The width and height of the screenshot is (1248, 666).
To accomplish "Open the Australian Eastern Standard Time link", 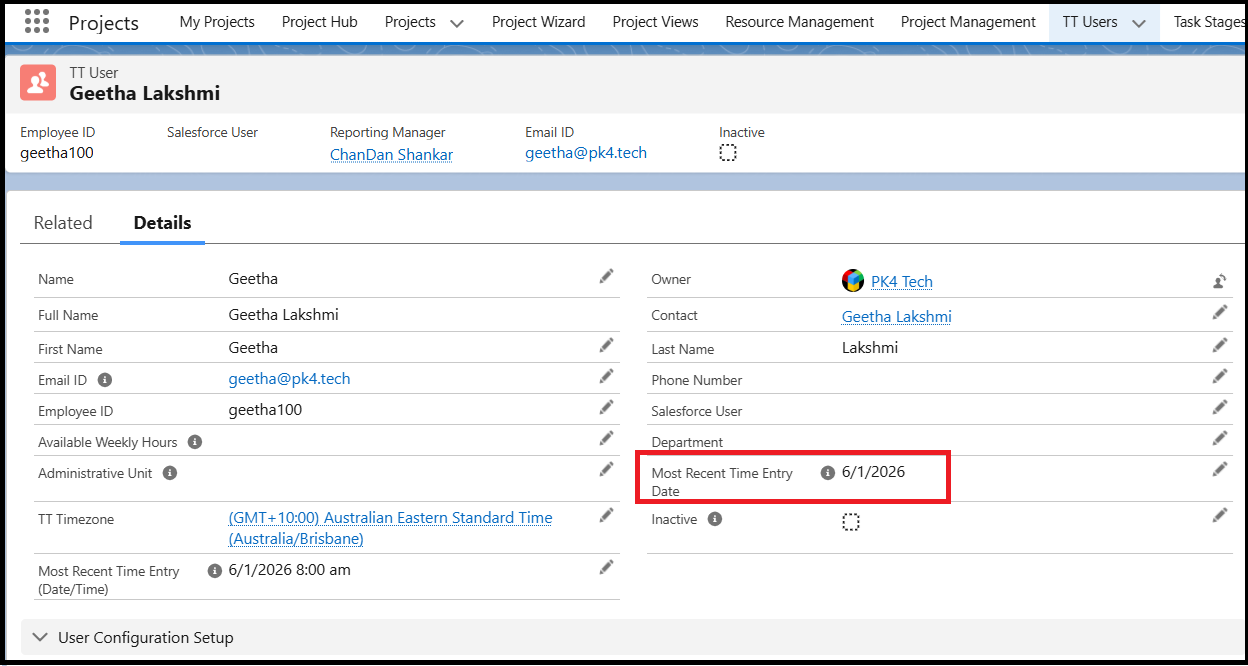I will [x=391, y=528].
